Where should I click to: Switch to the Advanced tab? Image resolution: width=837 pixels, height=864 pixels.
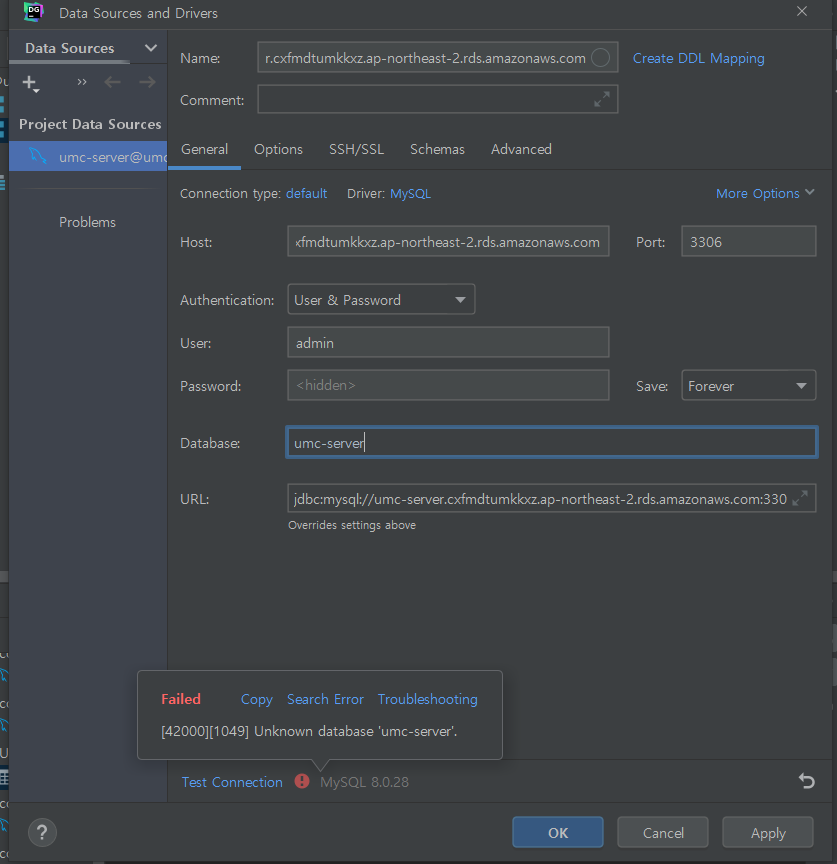(x=521, y=149)
